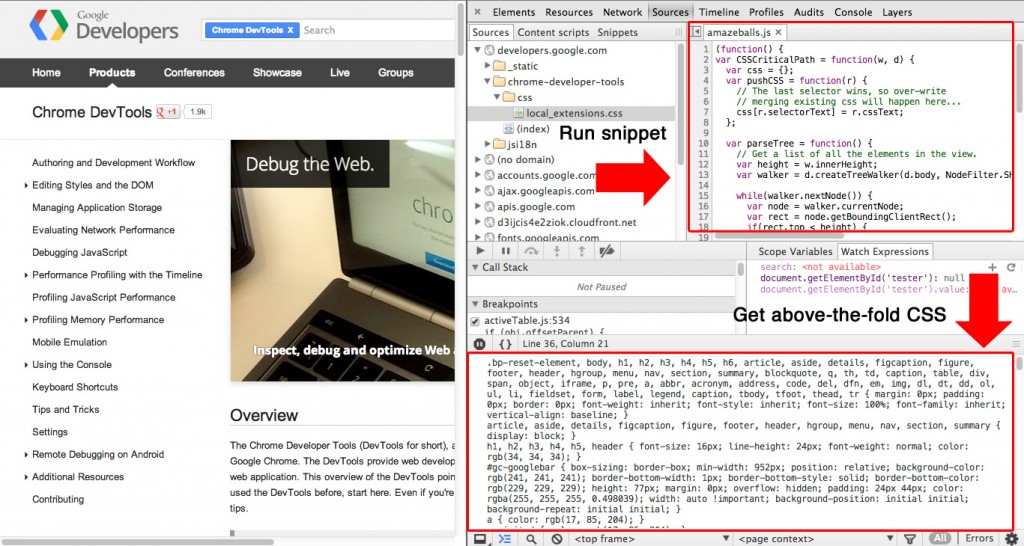1024x546 pixels.
Task: Add a new watch expression
Action: [992, 268]
